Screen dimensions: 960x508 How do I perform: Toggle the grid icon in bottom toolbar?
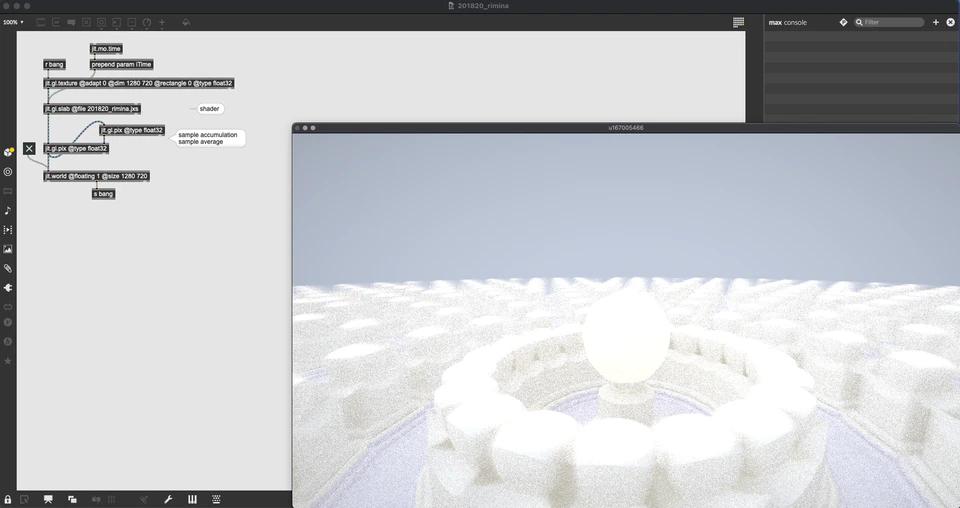click(111, 499)
